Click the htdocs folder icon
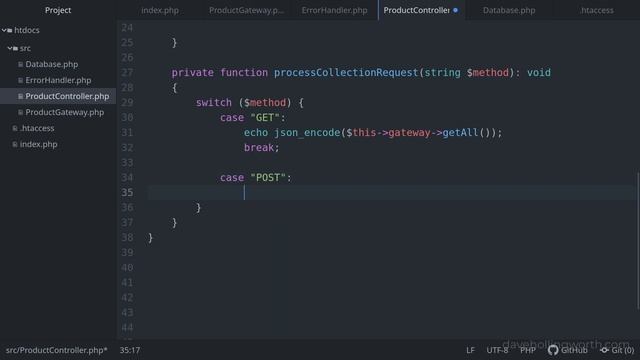 click(10, 30)
